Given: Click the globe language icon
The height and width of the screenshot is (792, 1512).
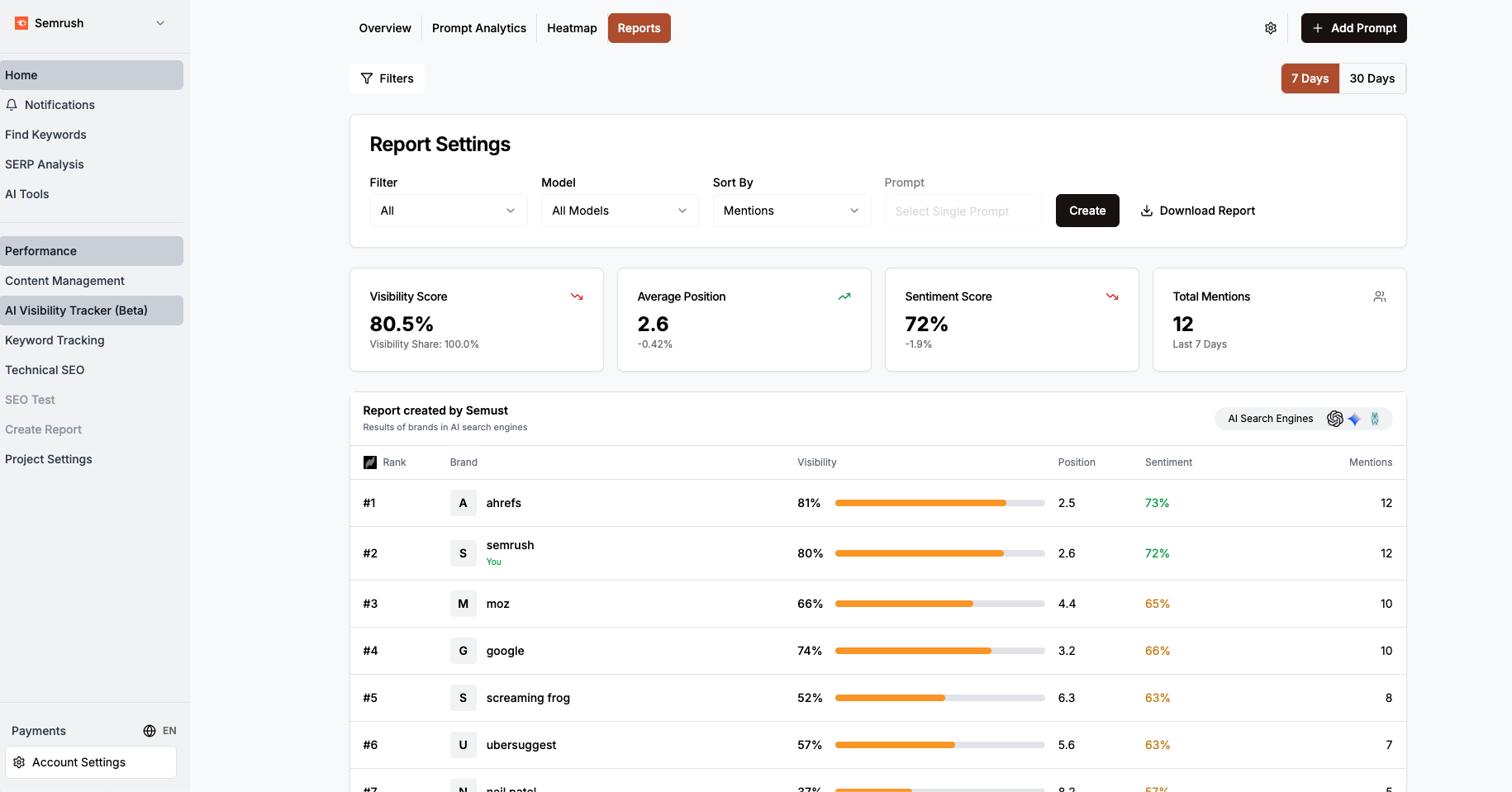Looking at the screenshot, I should tap(150, 731).
